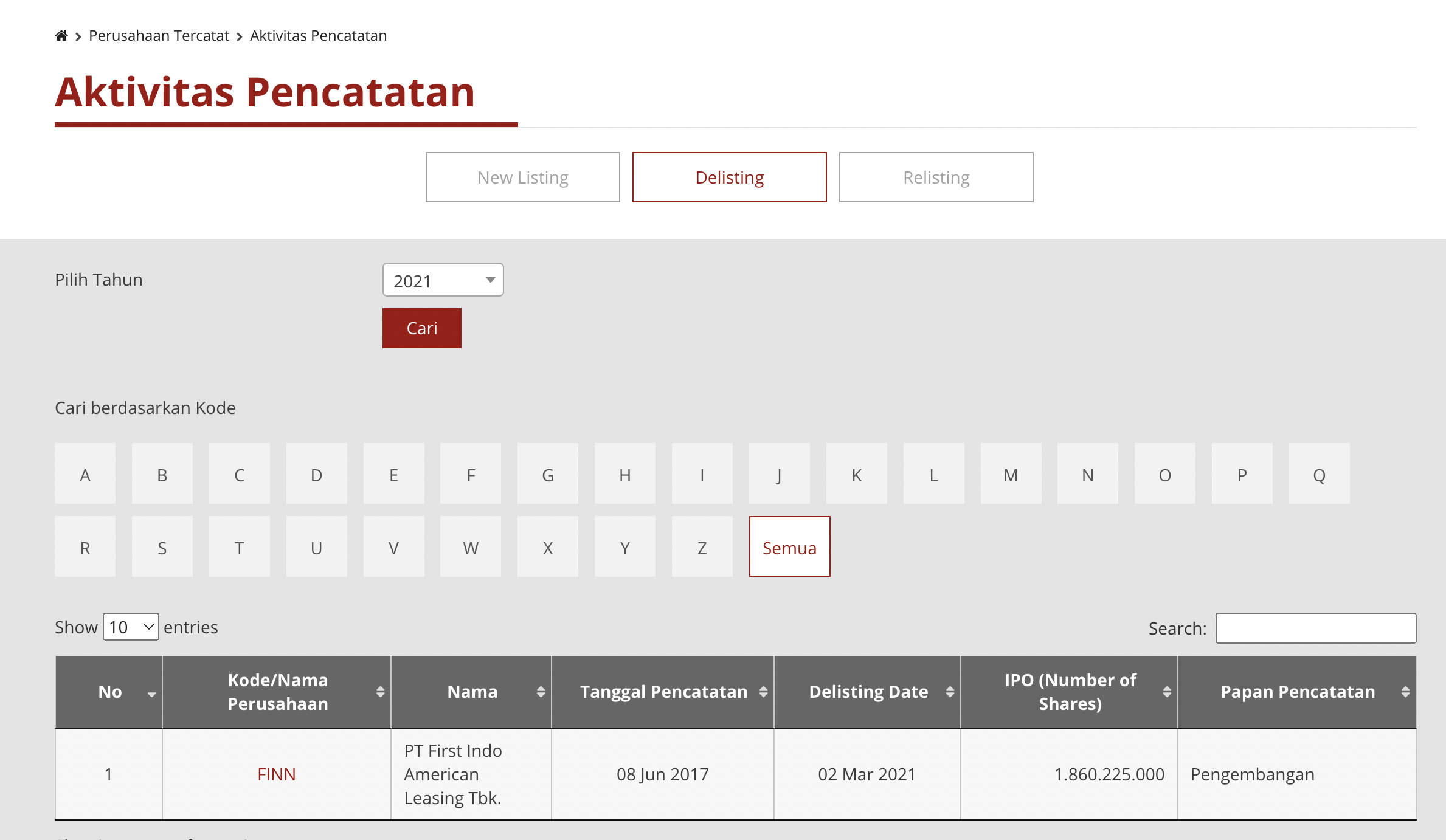
Task: Open the Show entries count dropdown
Action: (x=131, y=627)
